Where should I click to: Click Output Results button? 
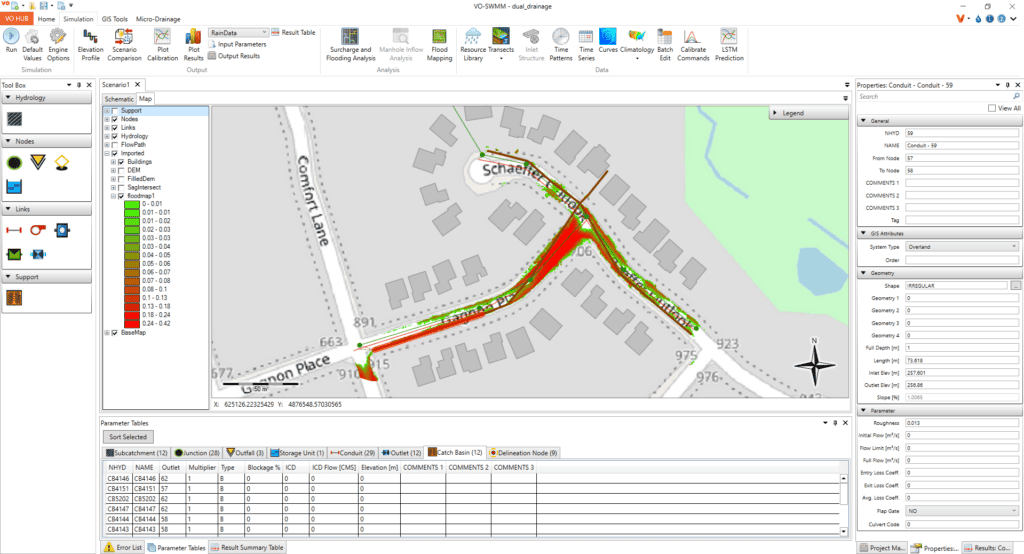pos(234,56)
